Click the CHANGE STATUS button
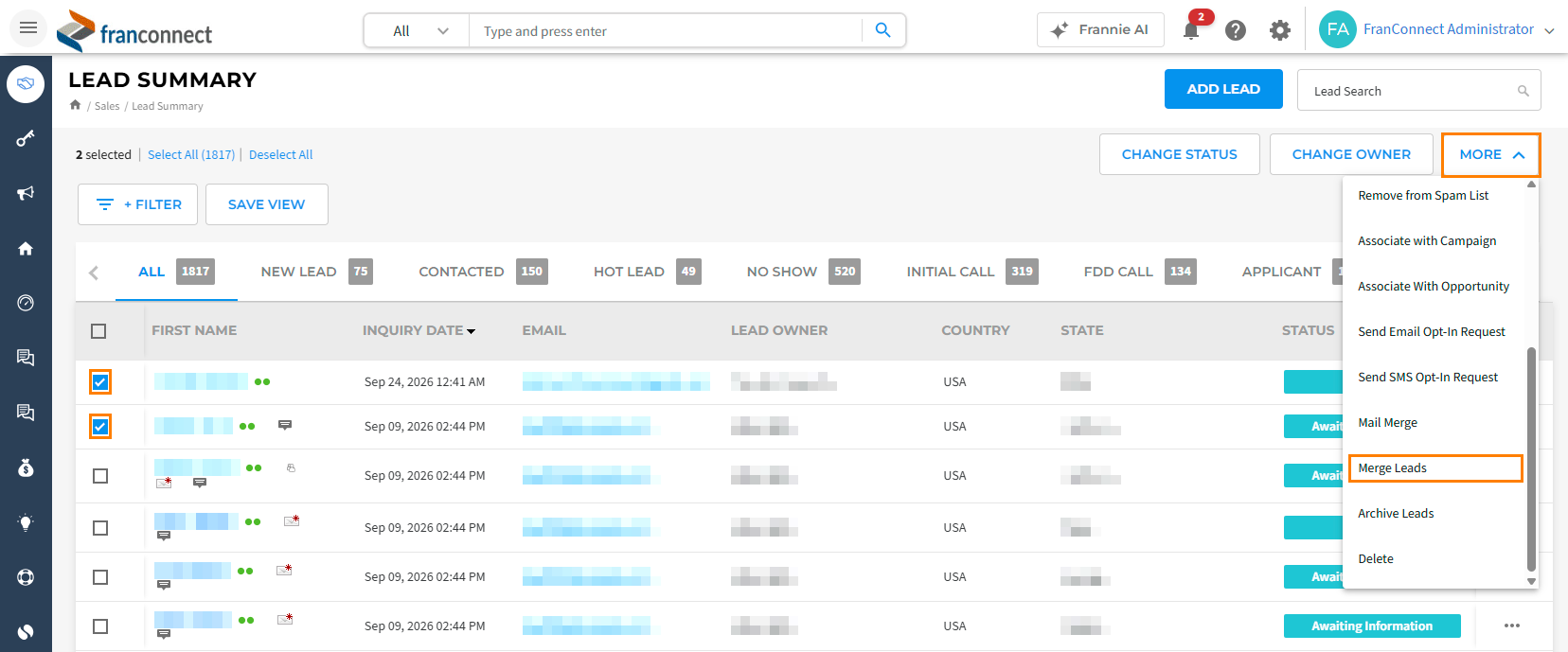 pos(1180,154)
